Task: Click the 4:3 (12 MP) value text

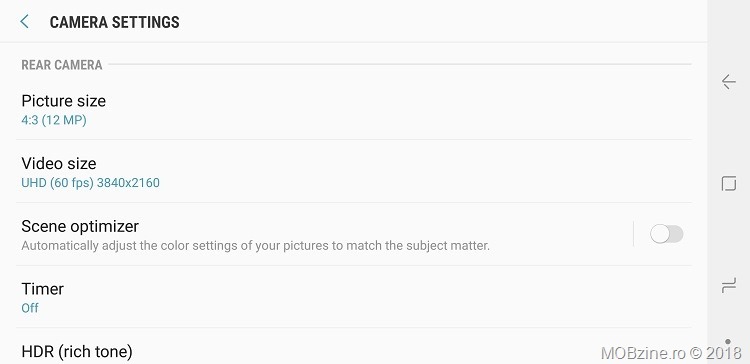Action: [x=54, y=120]
